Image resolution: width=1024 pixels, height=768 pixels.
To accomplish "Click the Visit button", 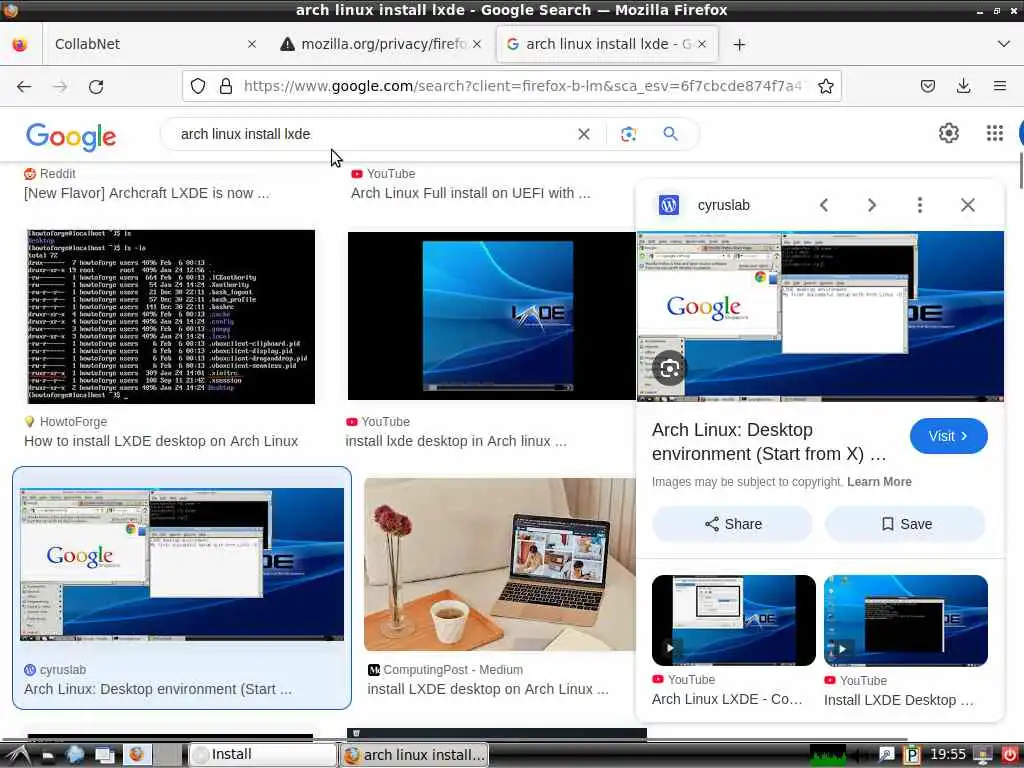I will click(x=948, y=436).
